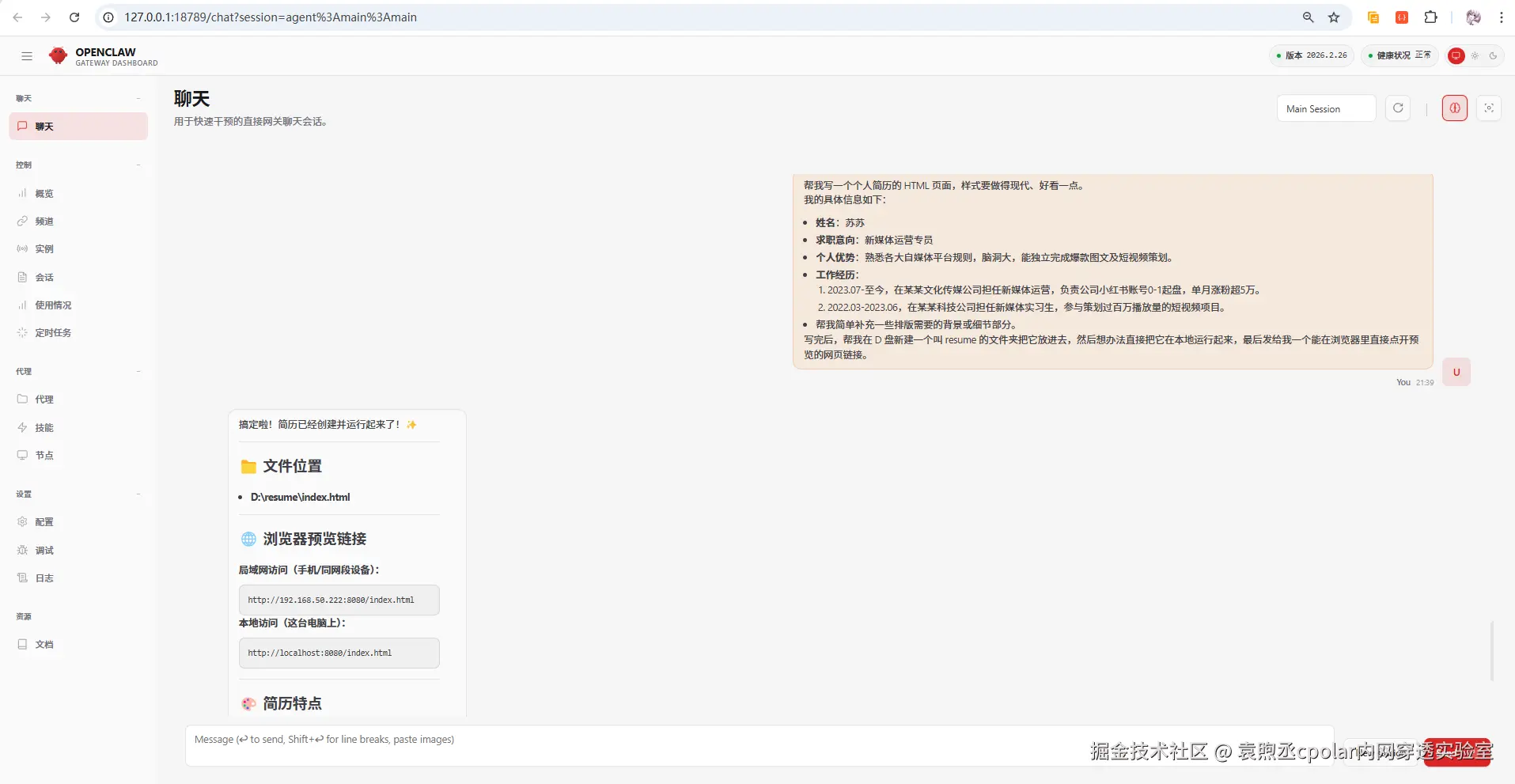Open the yellow notes browser extension

pyautogui.click(x=1373, y=17)
